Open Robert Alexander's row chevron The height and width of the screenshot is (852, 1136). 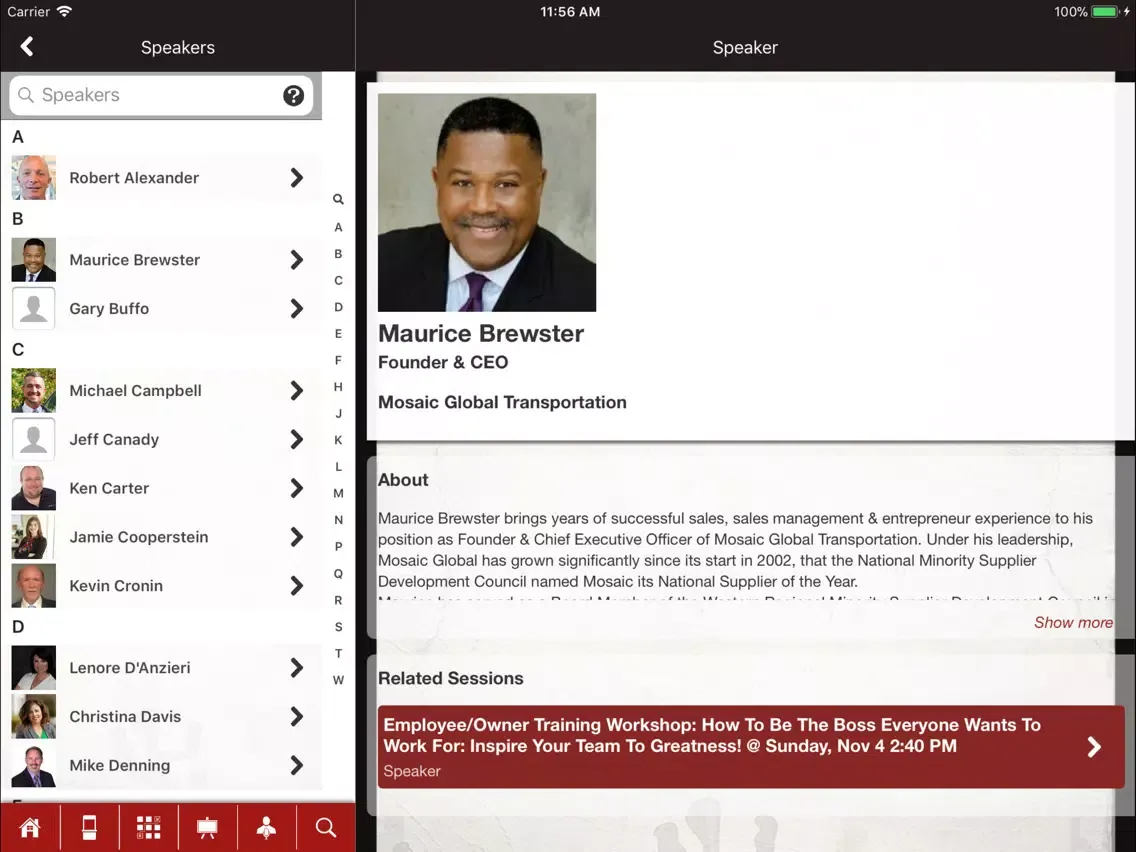coord(296,178)
